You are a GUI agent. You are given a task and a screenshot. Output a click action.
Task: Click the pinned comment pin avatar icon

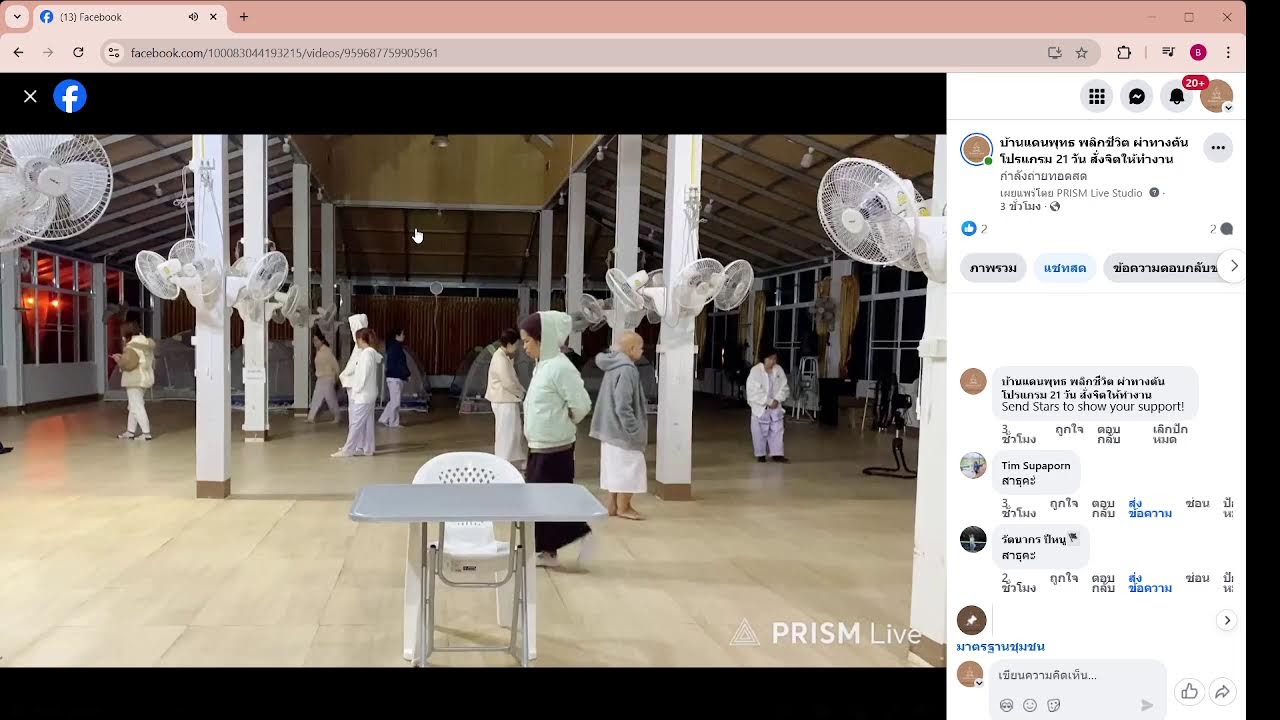[972, 620]
